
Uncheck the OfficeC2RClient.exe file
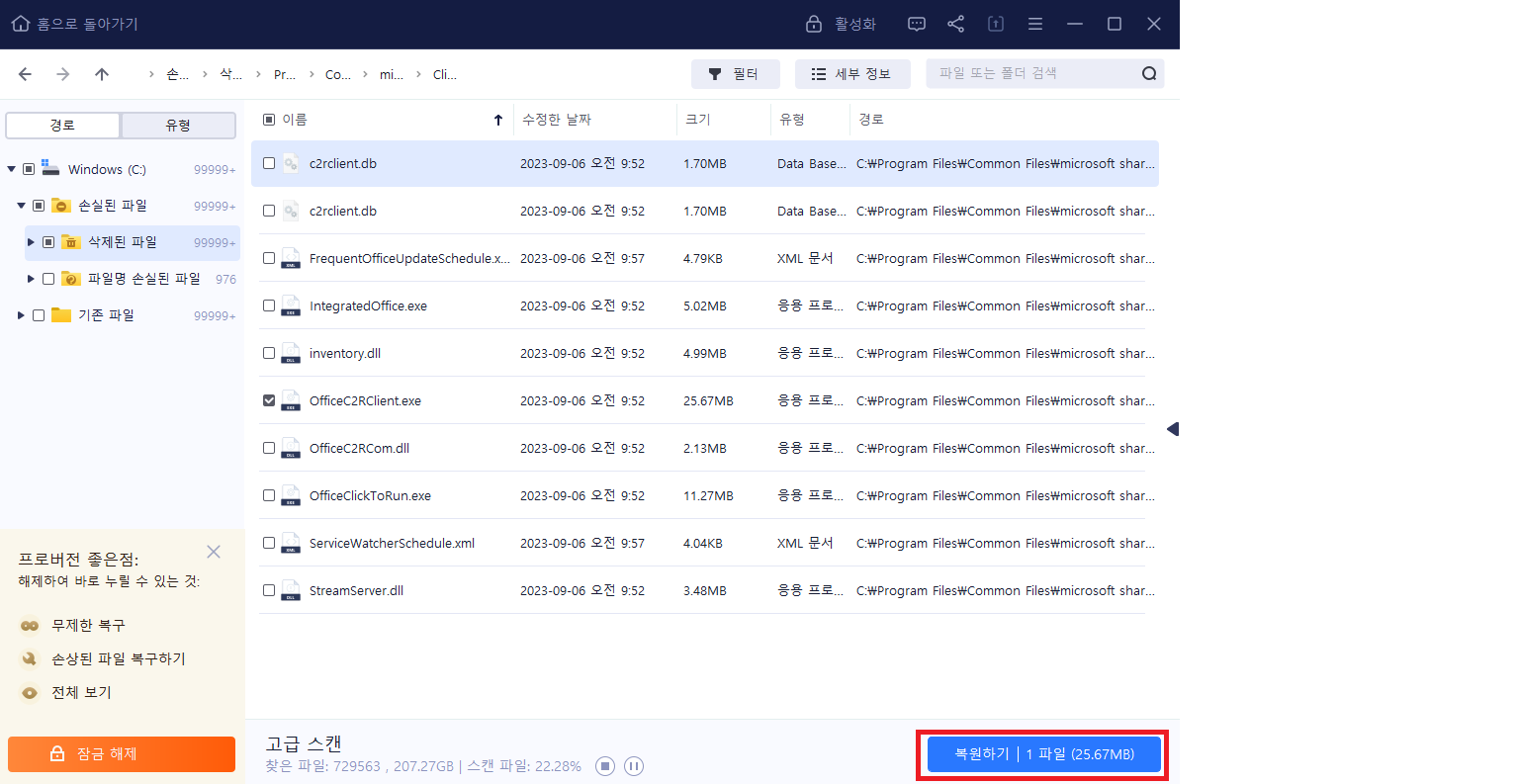click(268, 400)
